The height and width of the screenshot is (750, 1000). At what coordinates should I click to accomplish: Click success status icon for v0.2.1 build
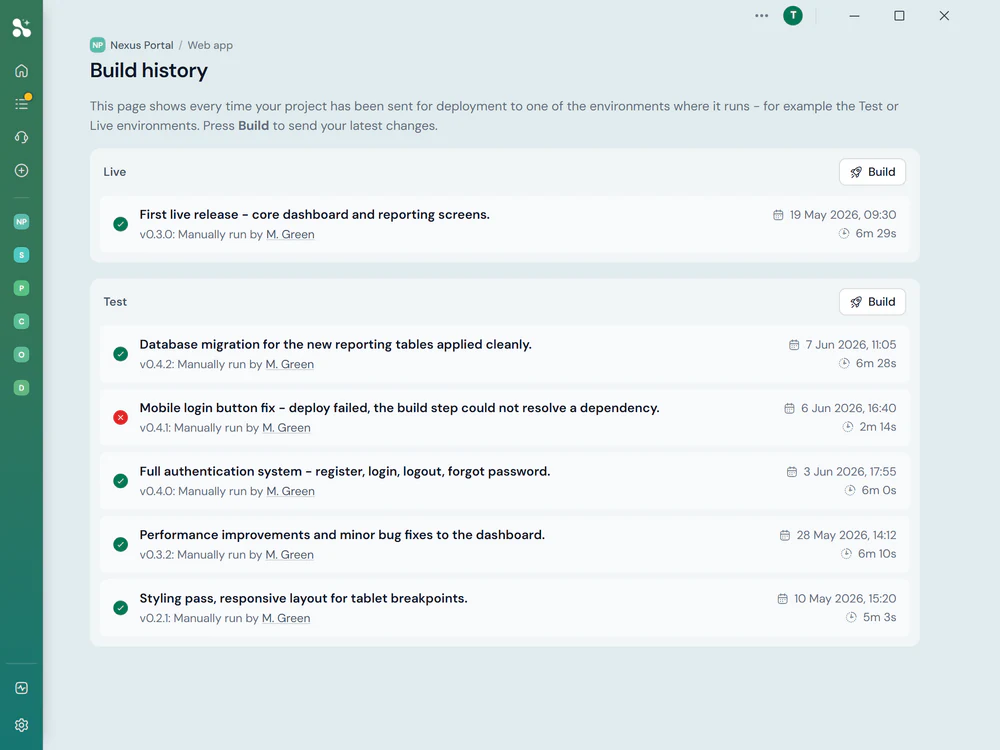(x=121, y=608)
